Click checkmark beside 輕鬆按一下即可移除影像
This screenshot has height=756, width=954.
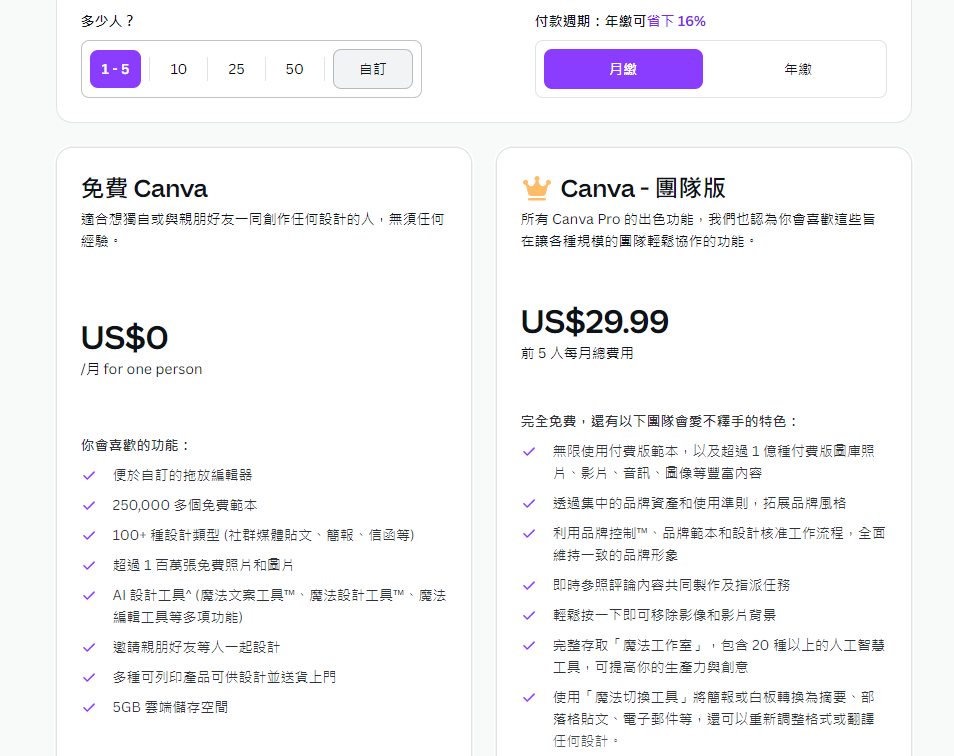coord(529,616)
